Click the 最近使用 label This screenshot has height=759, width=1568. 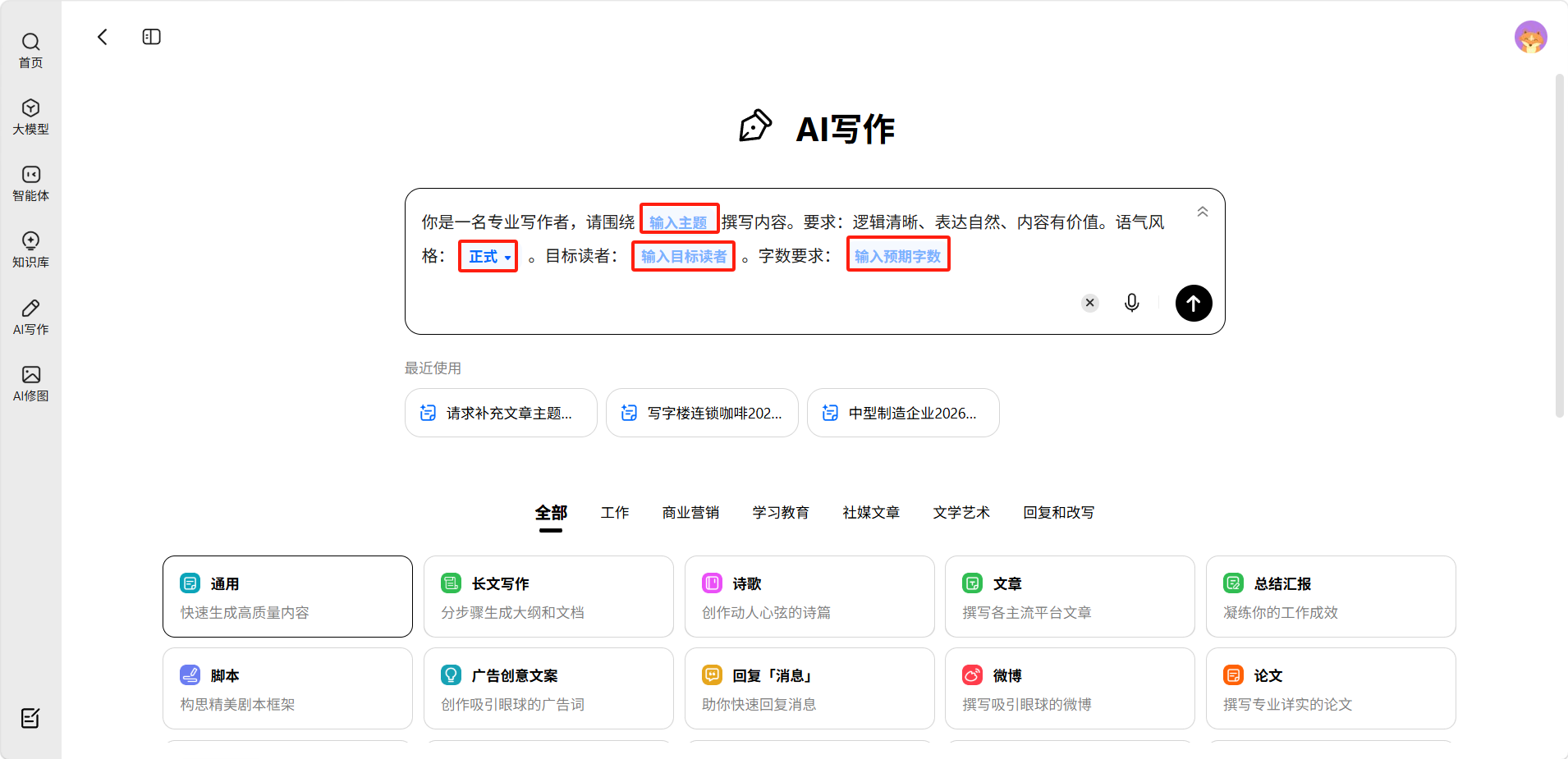click(x=433, y=368)
